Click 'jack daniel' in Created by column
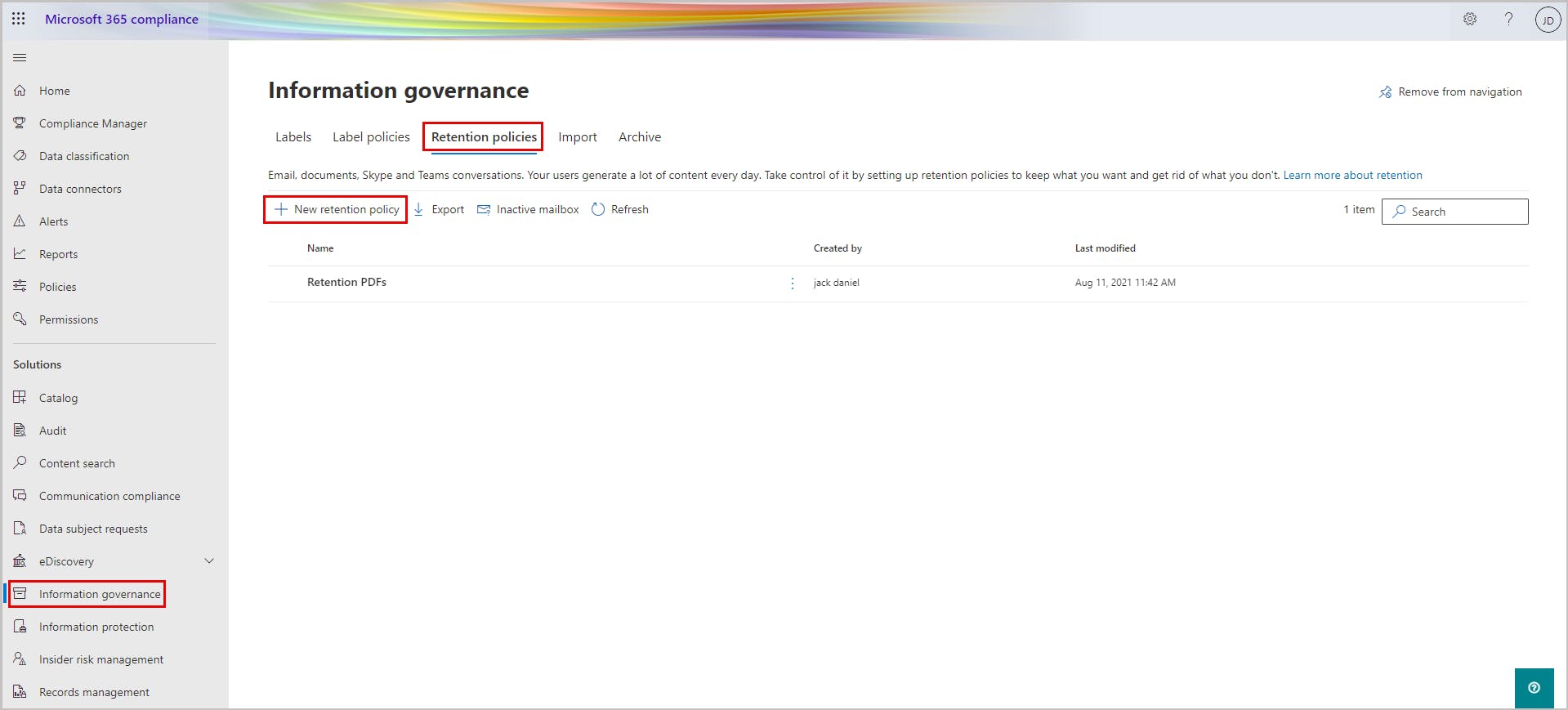1568x710 pixels. point(836,283)
